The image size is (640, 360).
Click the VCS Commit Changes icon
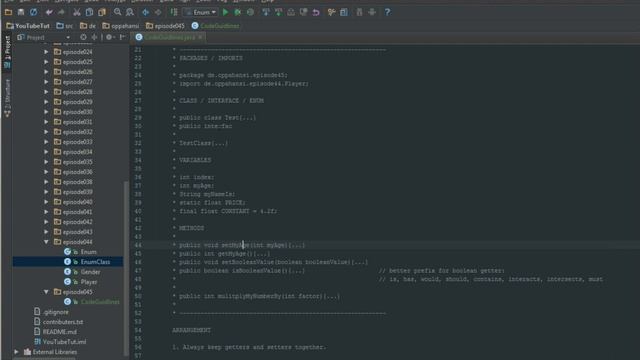pos(278,12)
